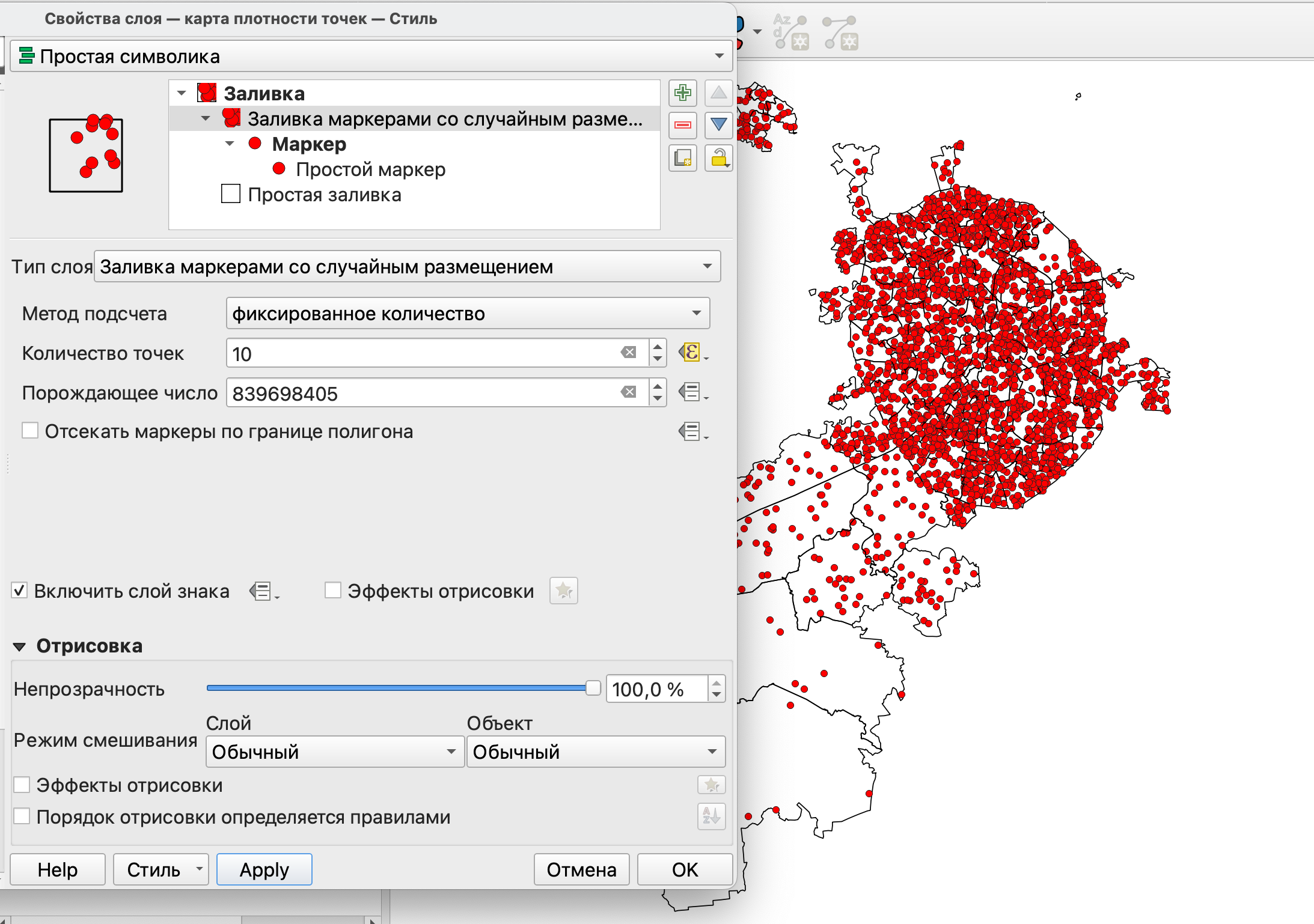Select Простой маркер in symbol tree

tap(370, 170)
